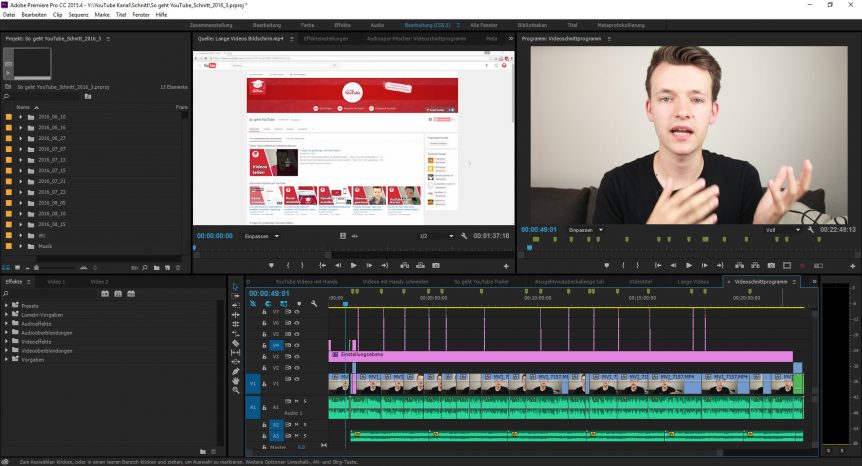Image resolution: width=862 pixels, height=466 pixels.
Task: Open button editor plus in Program monitor
Action: tap(853, 266)
